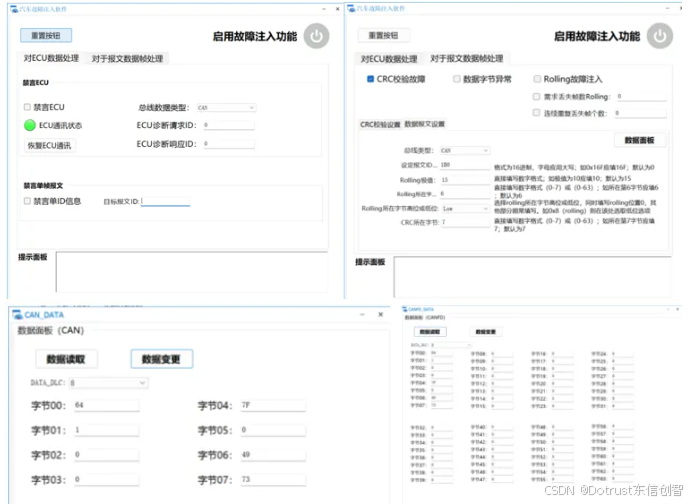This screenshot has height=504, width=690.
Task: Click 字节06 field showing 49 in CAN_DATA
Action: [273, 455]
